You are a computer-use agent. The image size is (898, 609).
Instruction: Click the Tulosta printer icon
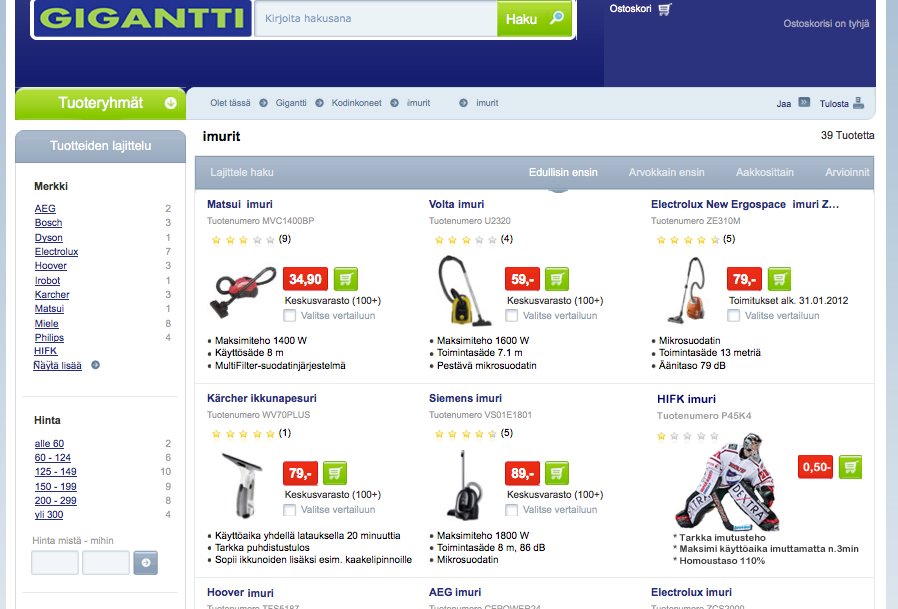pos(858,103)
